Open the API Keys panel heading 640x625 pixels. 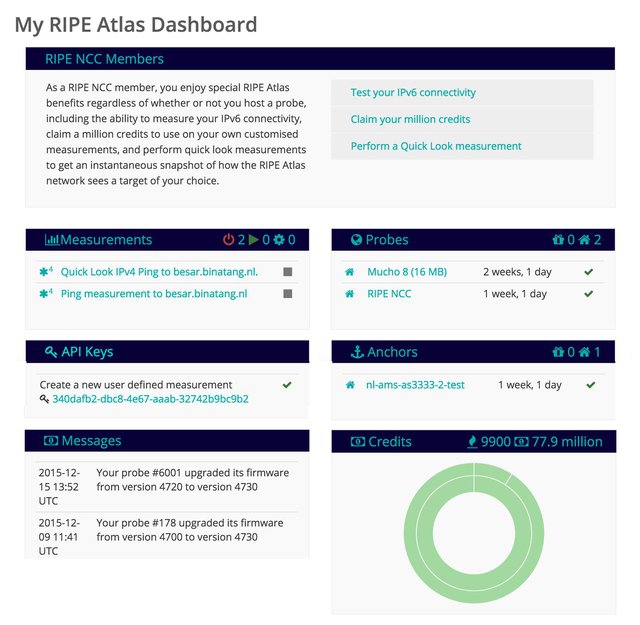pos(87,352)
